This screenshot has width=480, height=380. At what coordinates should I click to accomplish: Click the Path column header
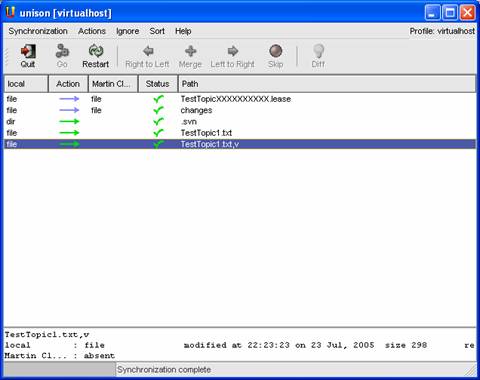[327, 84]
